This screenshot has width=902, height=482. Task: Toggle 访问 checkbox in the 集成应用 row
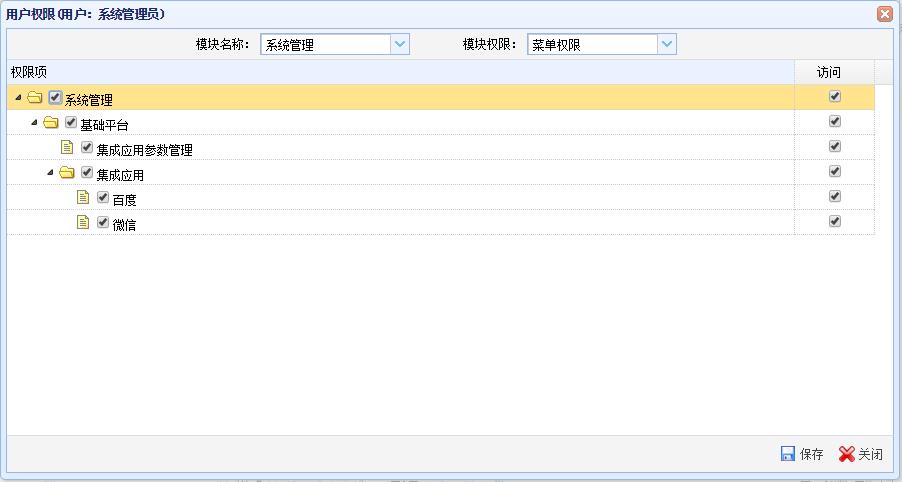tap(835, 171)
